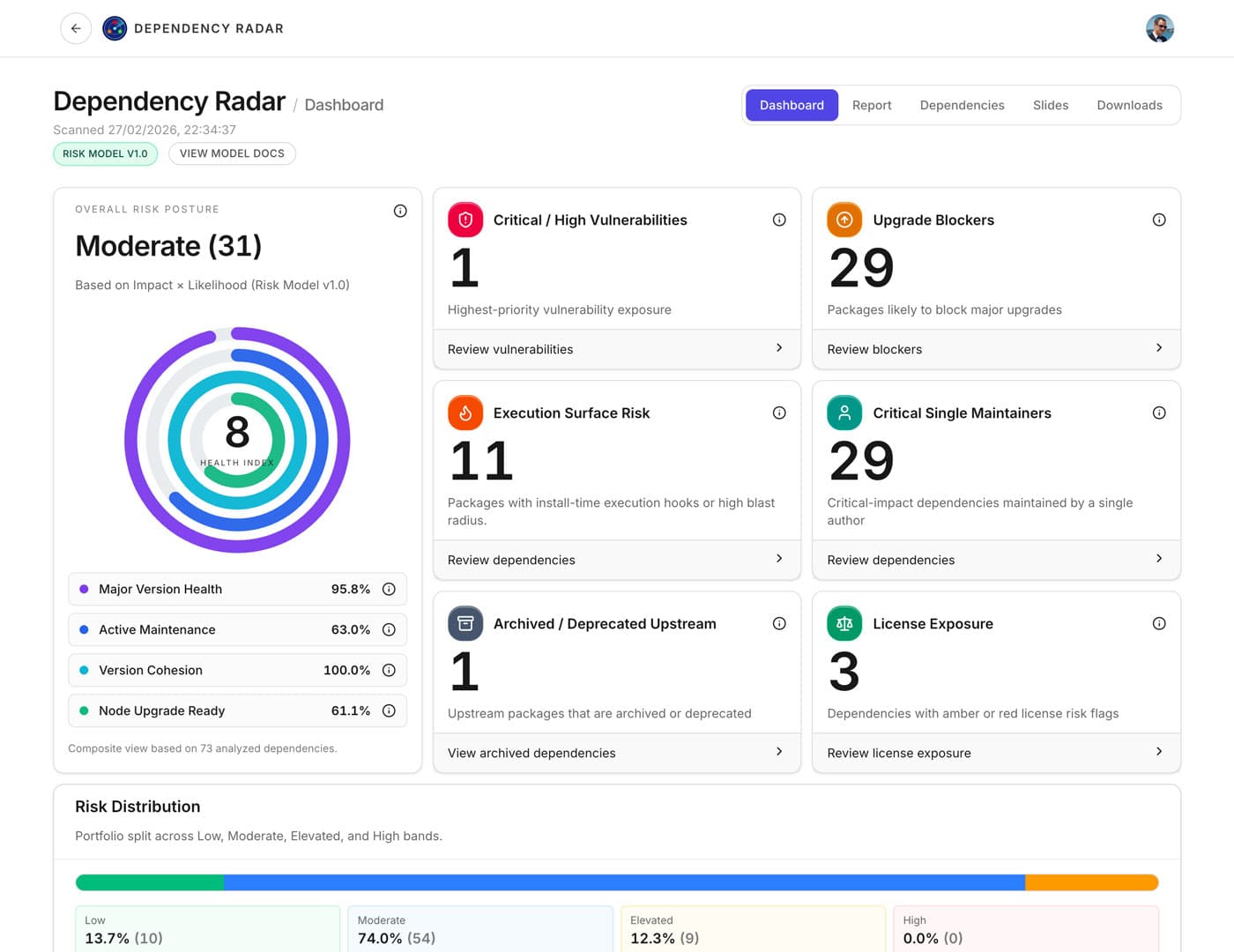Switch to the Report tab
The width and height of the screenshot is (1234, 952).
872,105
